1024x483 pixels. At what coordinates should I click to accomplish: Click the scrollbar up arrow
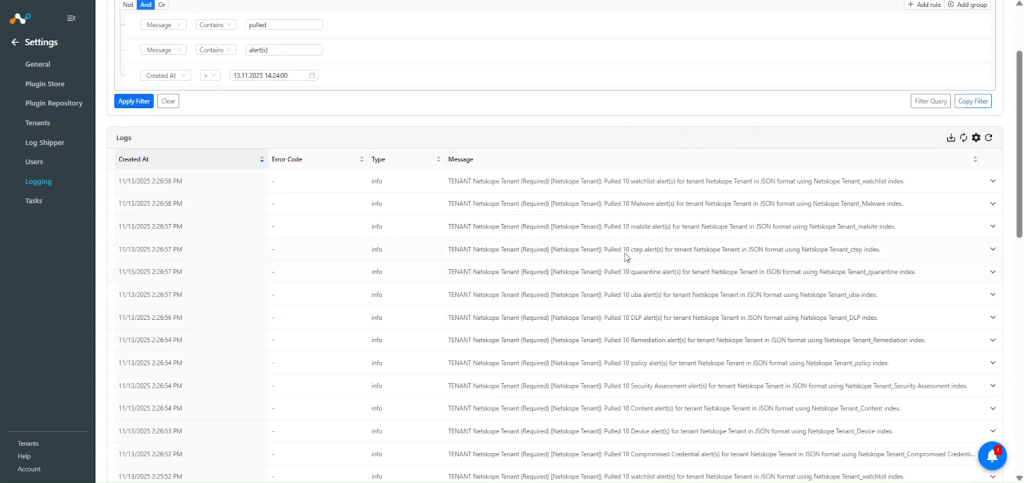[x=1019, y=3]
